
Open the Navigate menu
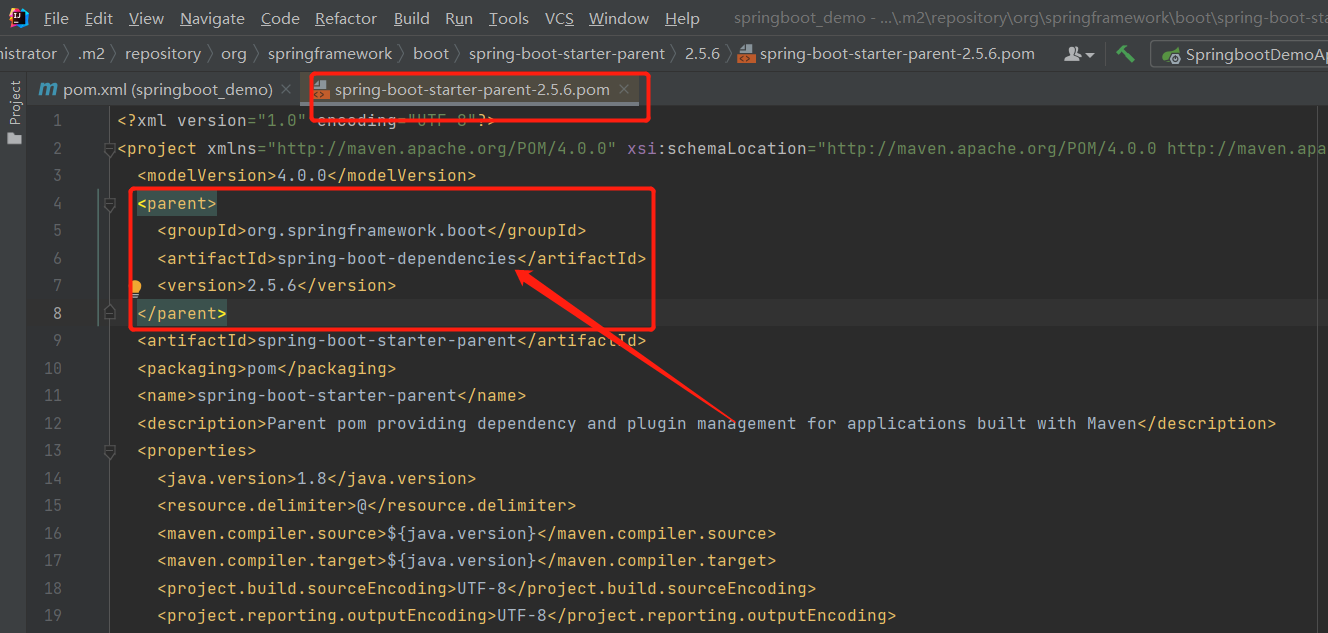point(212,19)
